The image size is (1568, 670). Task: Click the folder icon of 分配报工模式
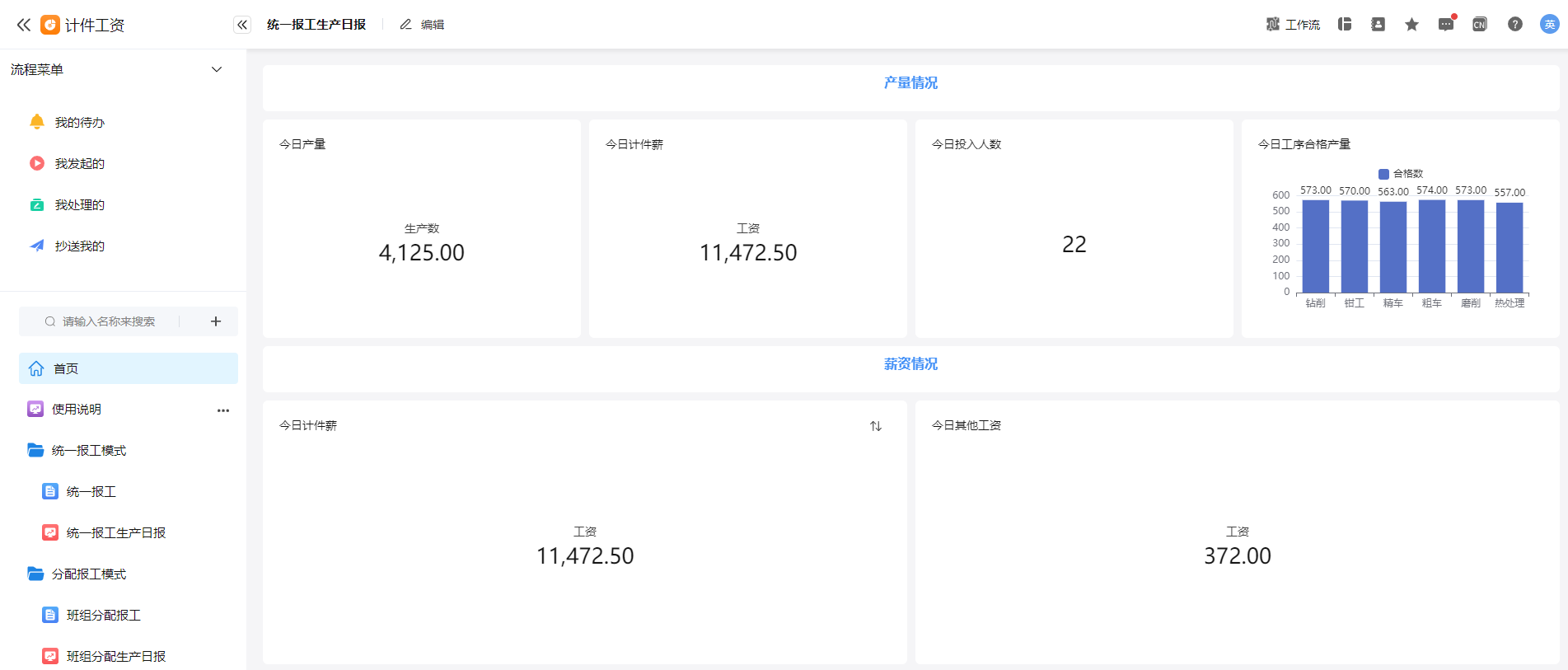[35, 574]
